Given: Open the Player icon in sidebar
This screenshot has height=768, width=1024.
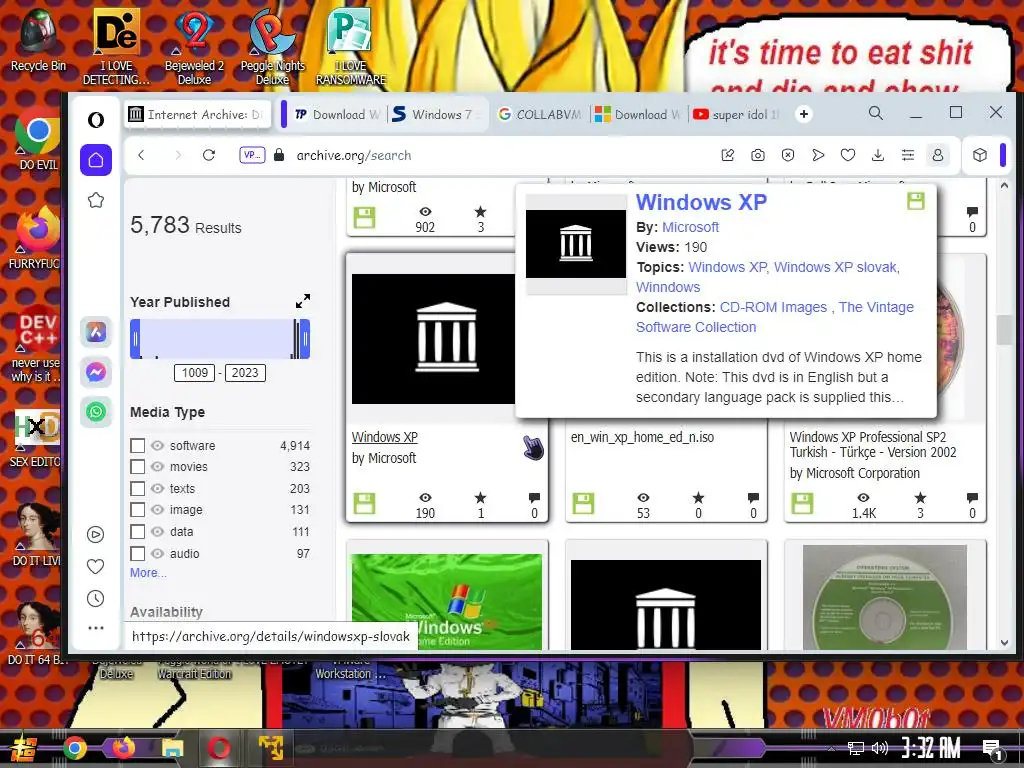Looking at the screenshot, I should (95, 535).
